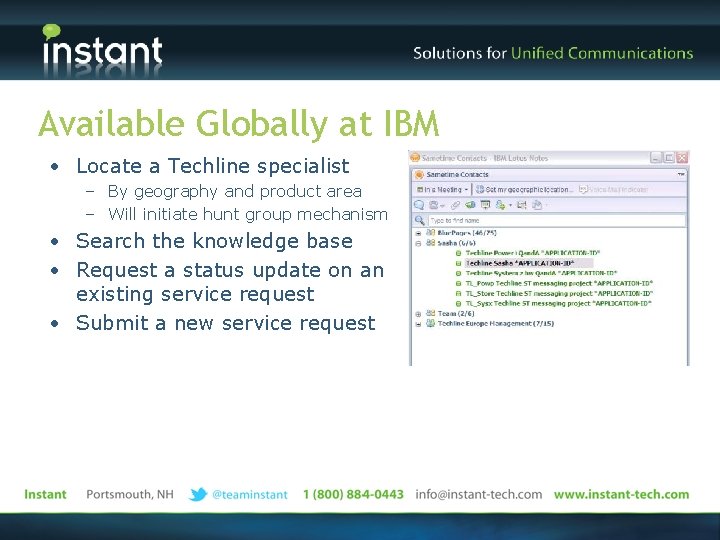This screenshot has height=540, width=720.
Task: Click 'Set my geographic location...' button
Action: coord(524,189)
